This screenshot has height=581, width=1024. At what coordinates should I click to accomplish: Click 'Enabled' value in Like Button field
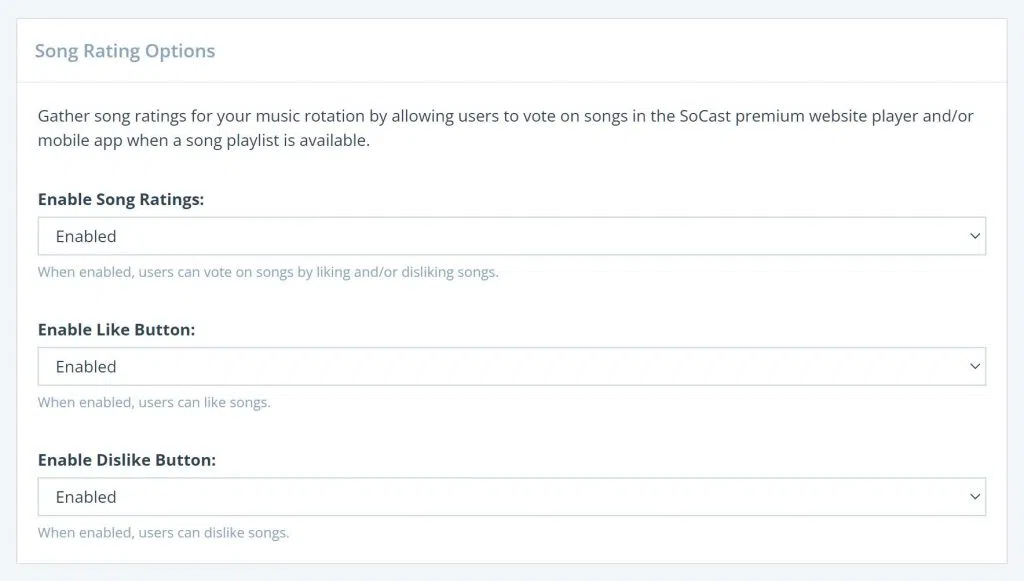[86, 367]
